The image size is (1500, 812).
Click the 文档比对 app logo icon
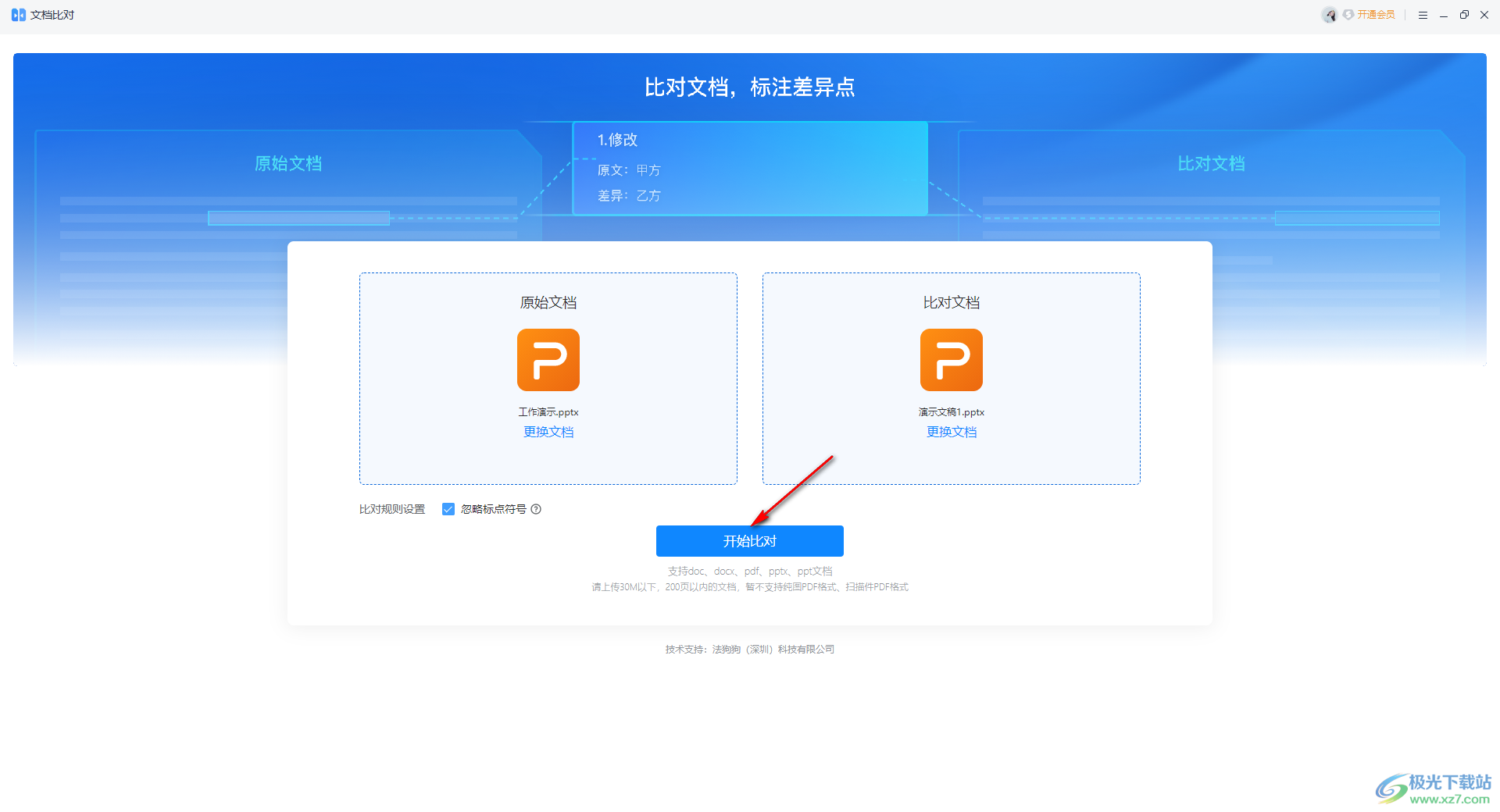pos(18,15)
